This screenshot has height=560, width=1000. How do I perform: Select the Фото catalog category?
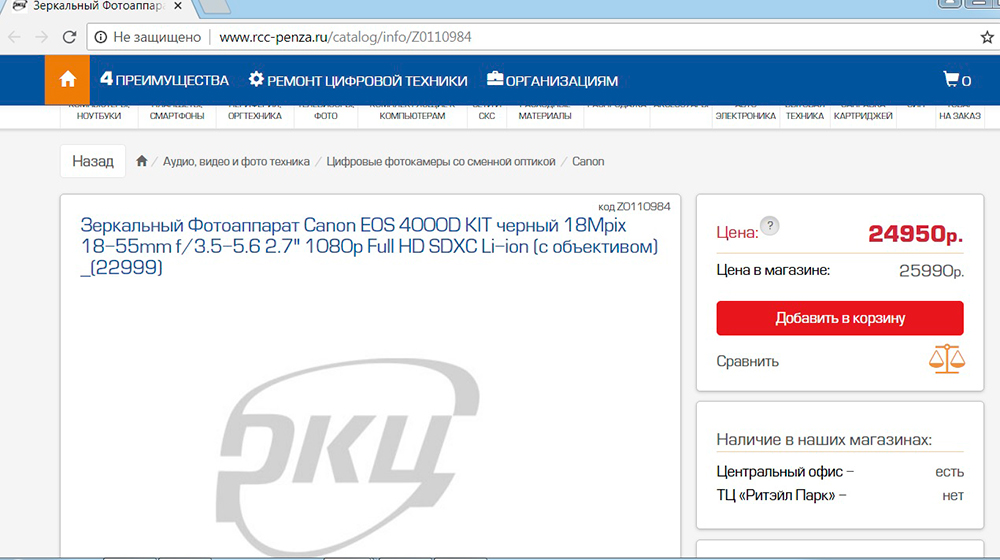[x=326, y=115]
